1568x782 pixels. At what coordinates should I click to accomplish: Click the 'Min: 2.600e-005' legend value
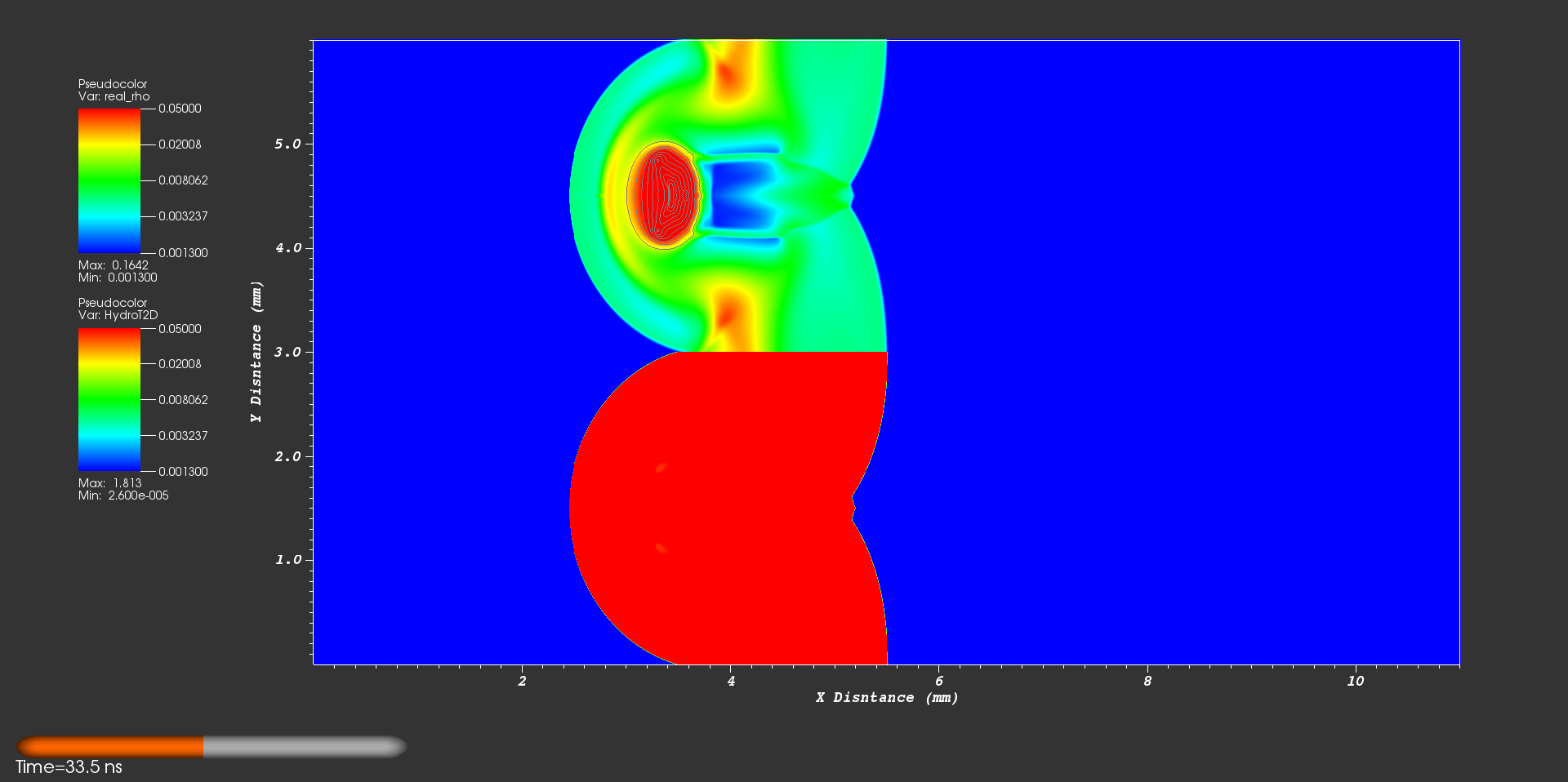(123, 495)
